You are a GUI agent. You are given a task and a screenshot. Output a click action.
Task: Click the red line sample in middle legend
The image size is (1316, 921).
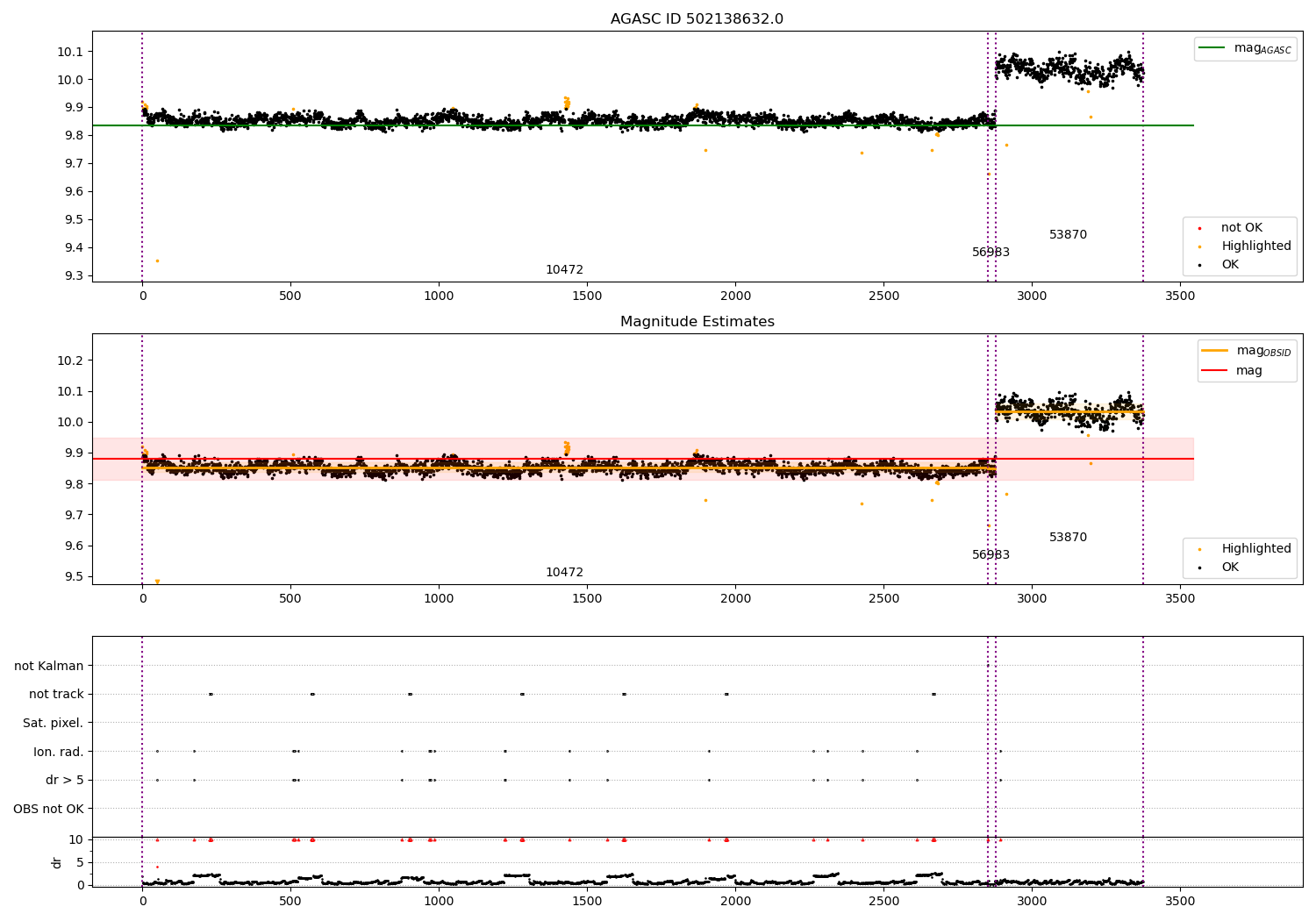(1214, 371)
